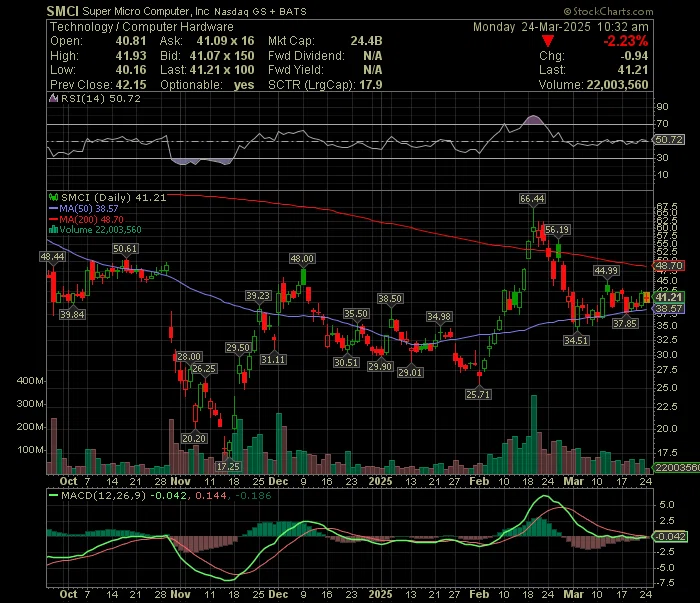Click the Optionable yes value
Screen dimensions: 700x603
(244, 85)
